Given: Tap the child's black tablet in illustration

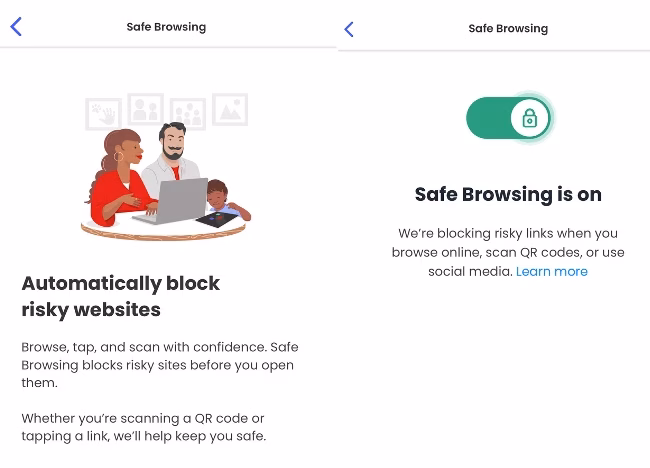Looking at the screenshot, I should [218, 219].
